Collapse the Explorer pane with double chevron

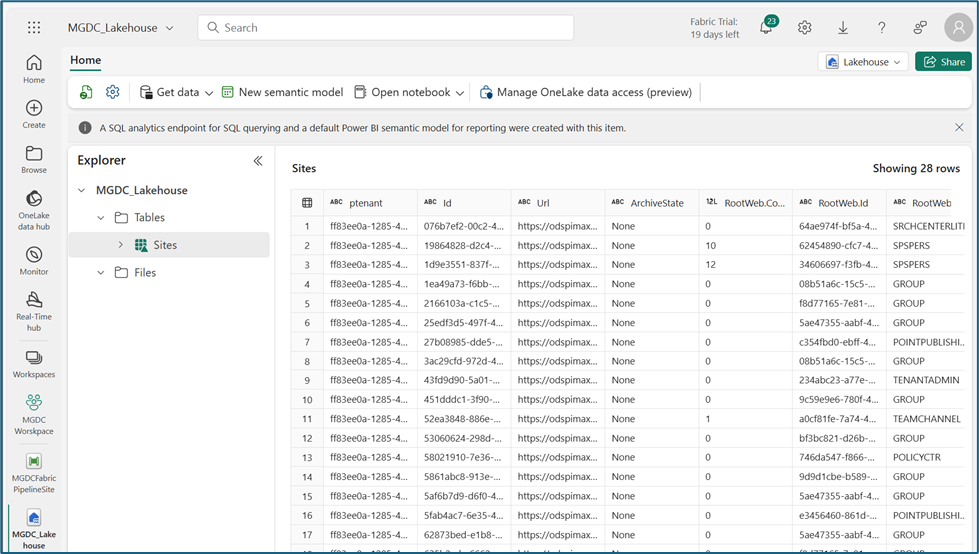pos(258,161)
